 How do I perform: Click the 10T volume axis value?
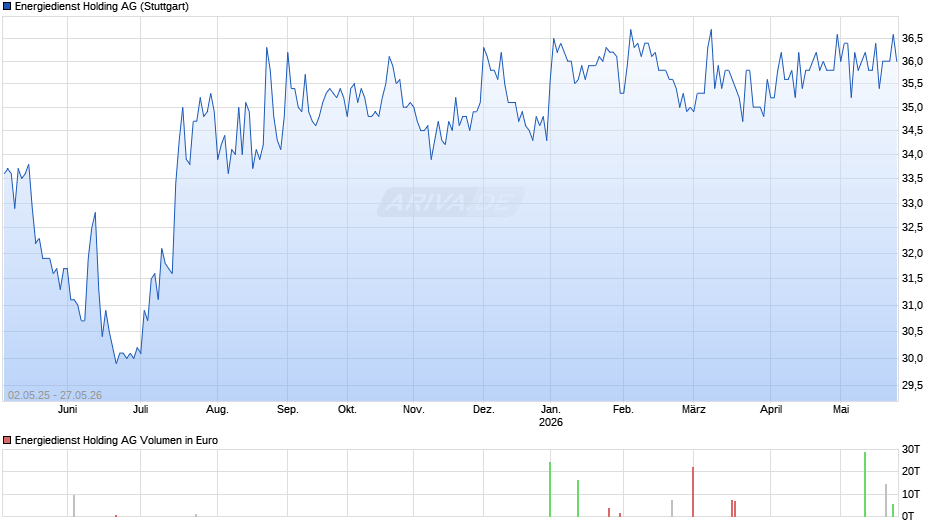coord(911,494)
